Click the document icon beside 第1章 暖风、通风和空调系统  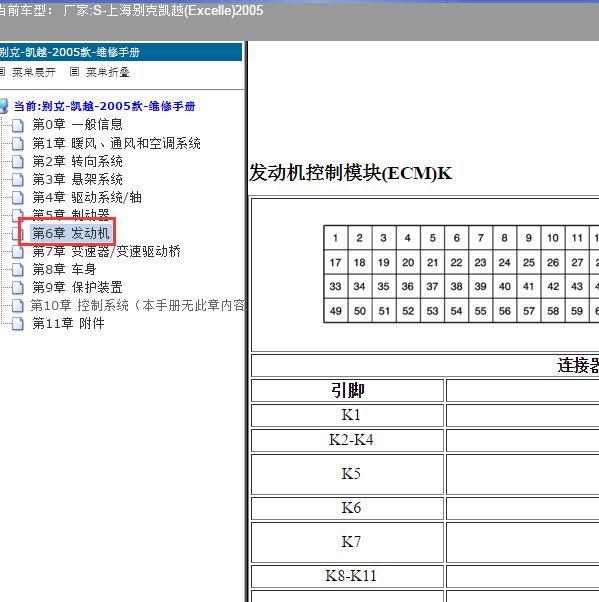coord(18,144)
